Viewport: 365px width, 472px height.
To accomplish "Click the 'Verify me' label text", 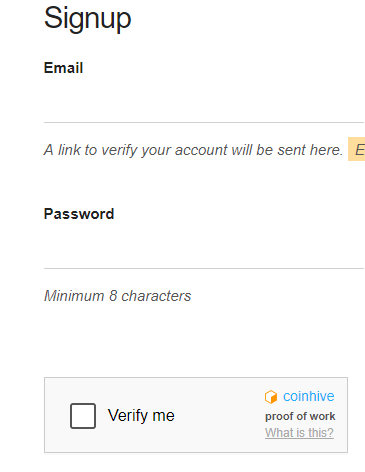I will pyautogui.click(x=141, y=416).
